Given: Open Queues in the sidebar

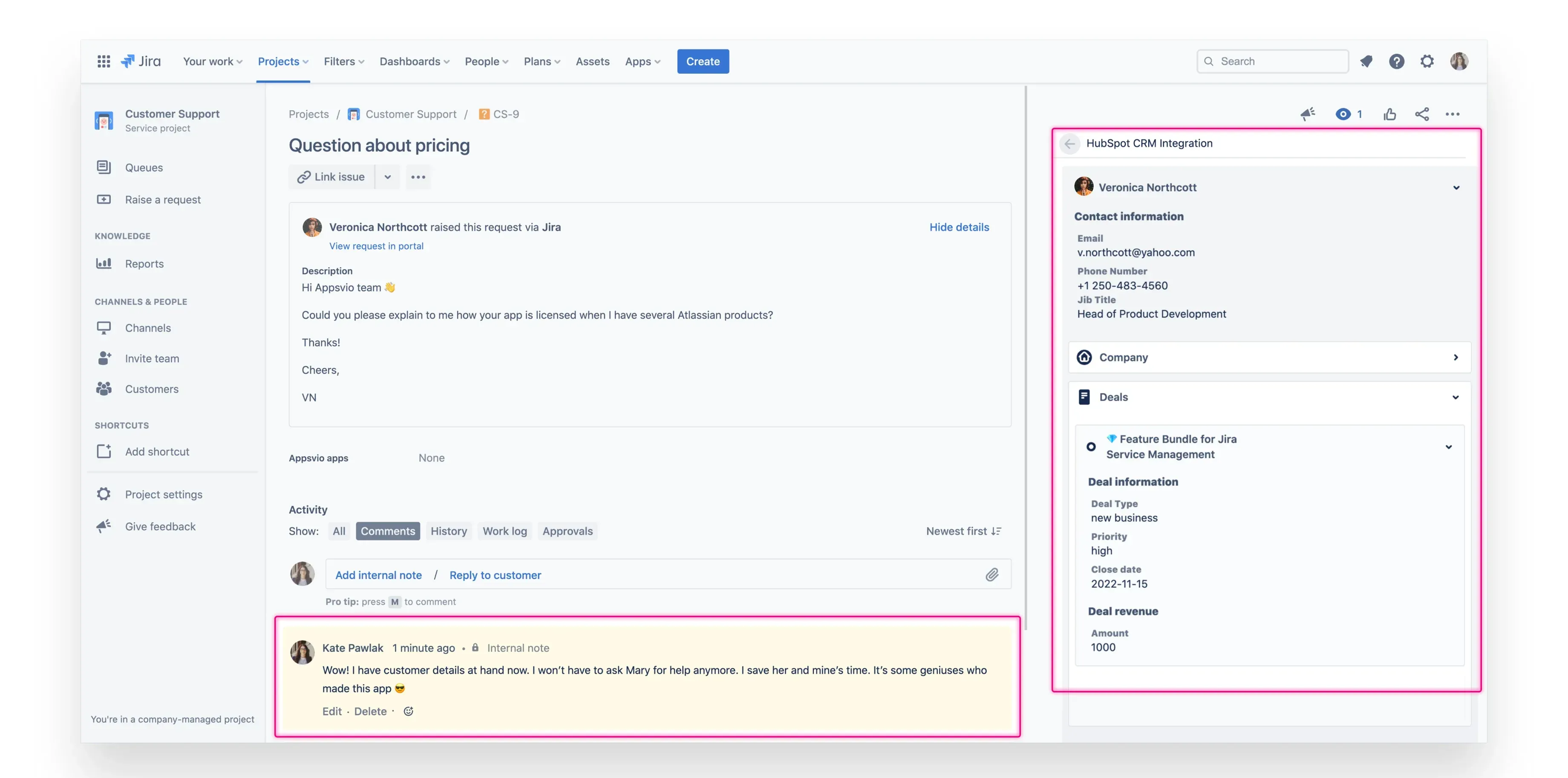Looking at the screenshot, I should point(144,167).
